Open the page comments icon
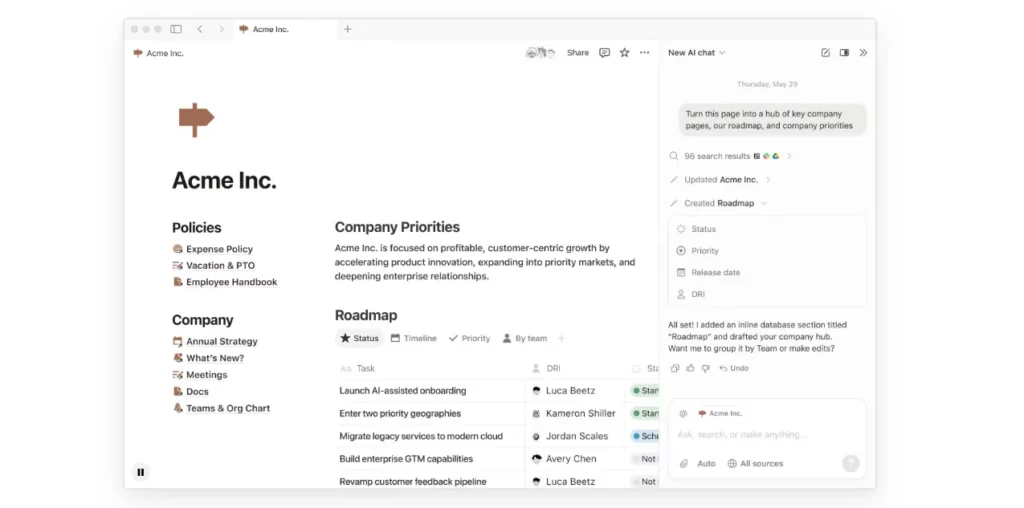 [x=604, y=53]
